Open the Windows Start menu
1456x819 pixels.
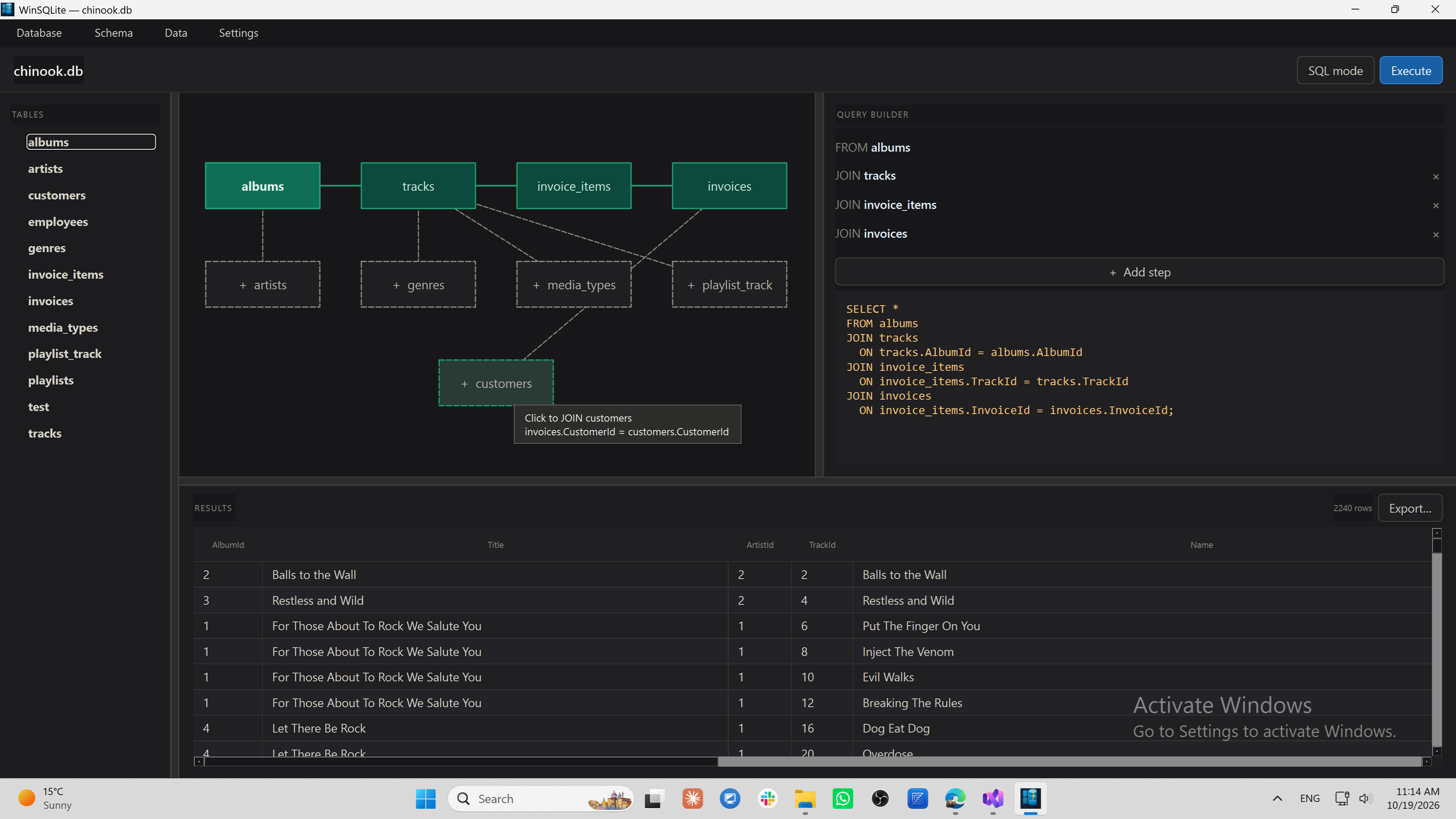[425, 799]
